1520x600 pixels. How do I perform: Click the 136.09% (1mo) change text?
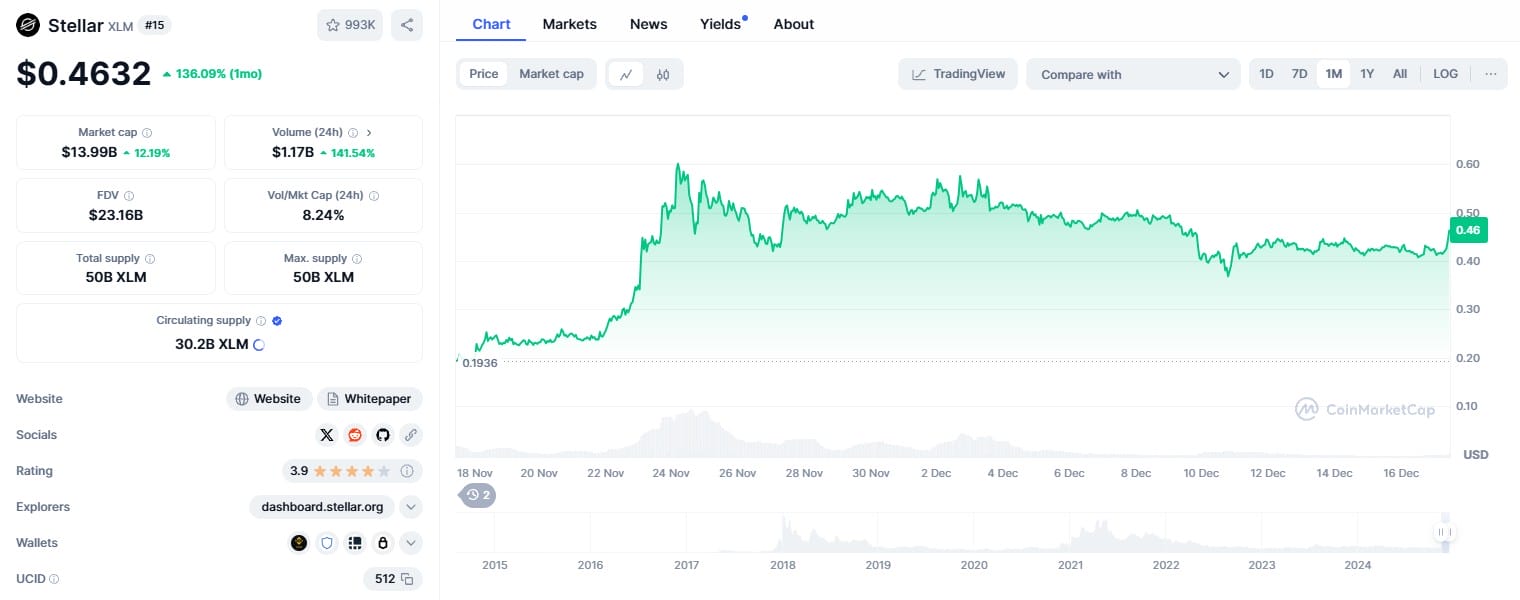(x=212, y=74)
